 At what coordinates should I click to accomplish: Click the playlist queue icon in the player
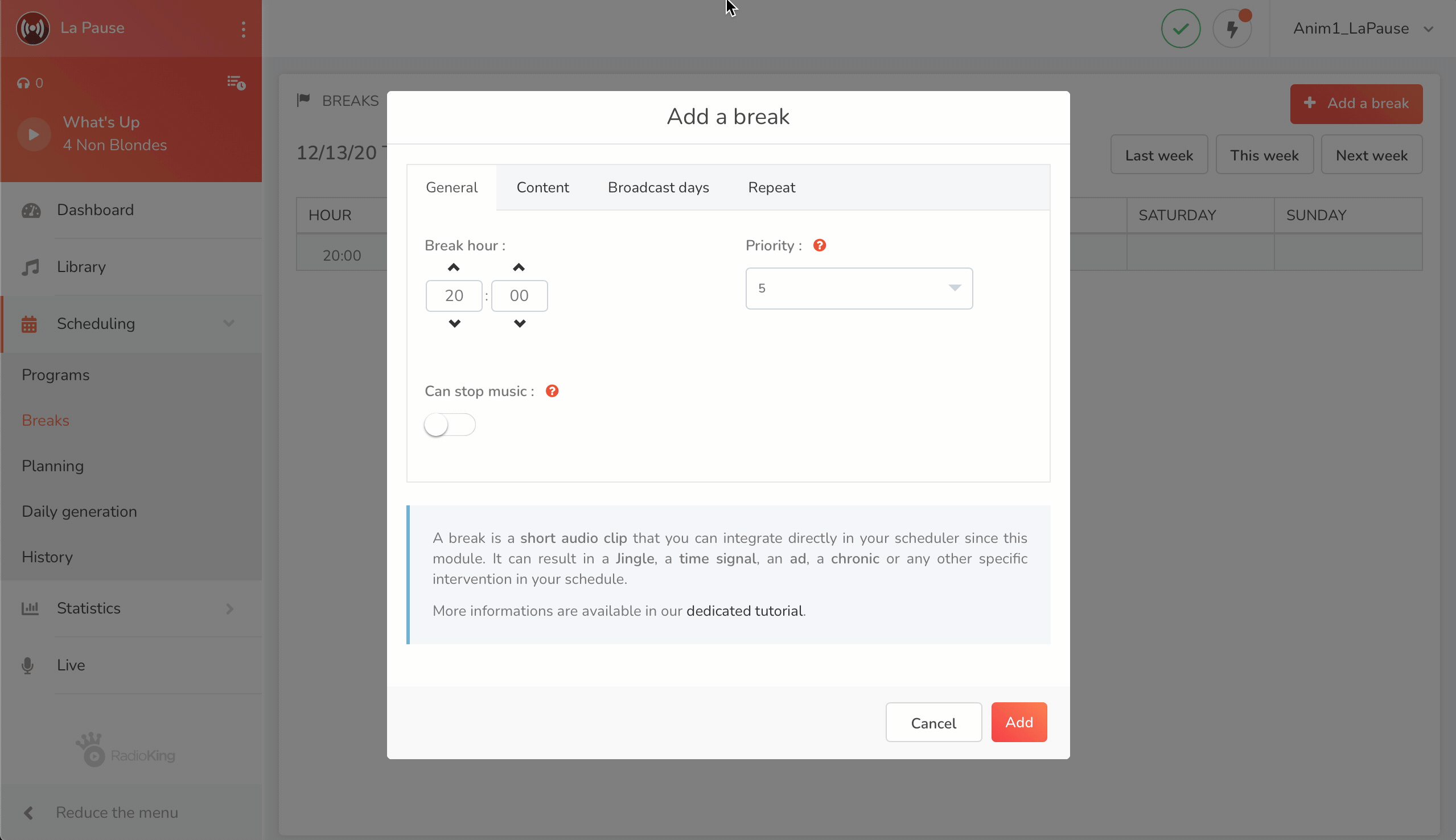236,83
